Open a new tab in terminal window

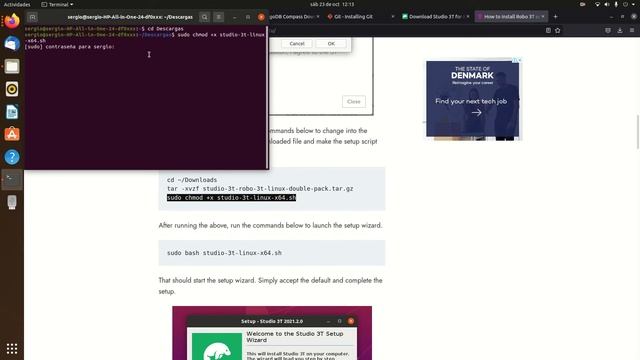[32, 17]
